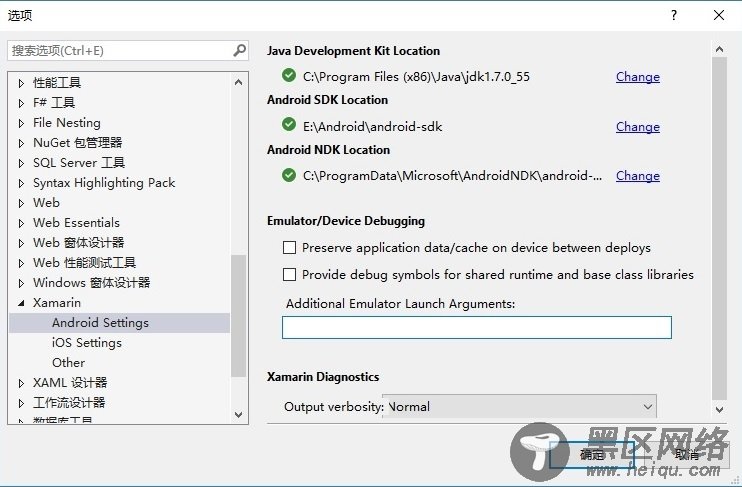Click the tree panel scroll up arrow
This screenshot has height=487, width=742.
(x=238, y=82)
